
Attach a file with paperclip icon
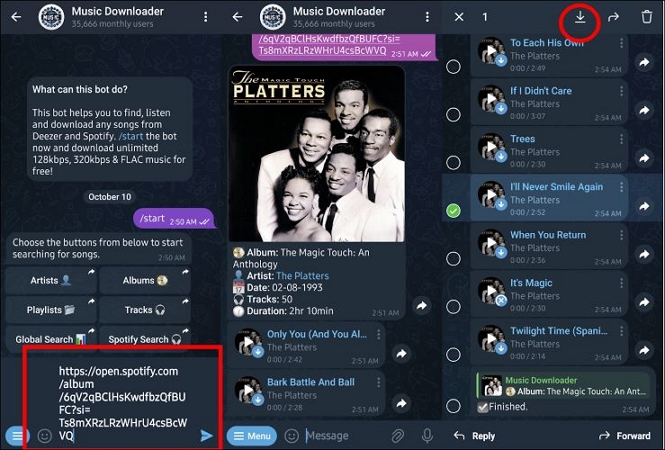(x=397, y=436)
